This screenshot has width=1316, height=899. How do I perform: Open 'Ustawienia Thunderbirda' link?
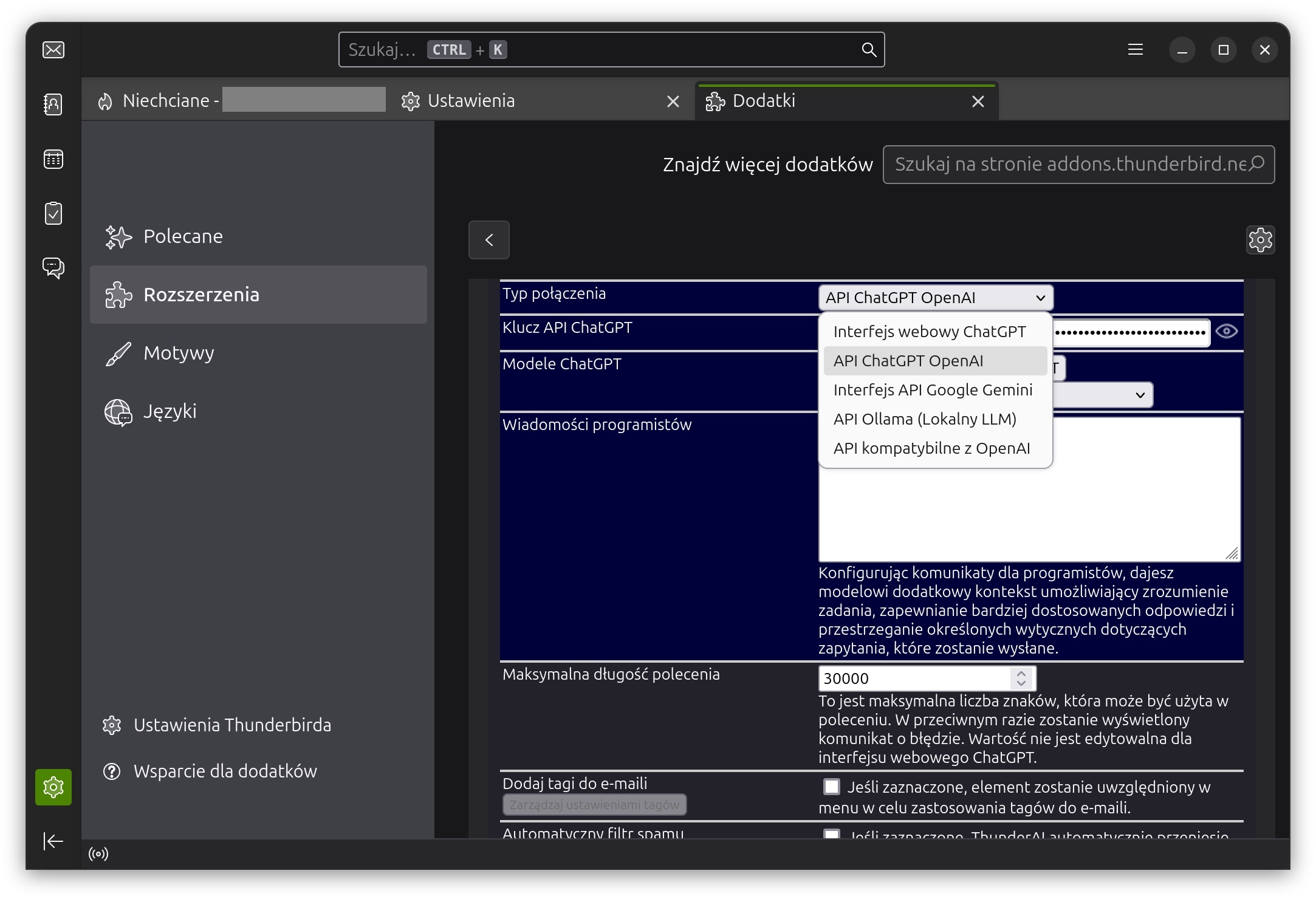(x=232, y=725)
